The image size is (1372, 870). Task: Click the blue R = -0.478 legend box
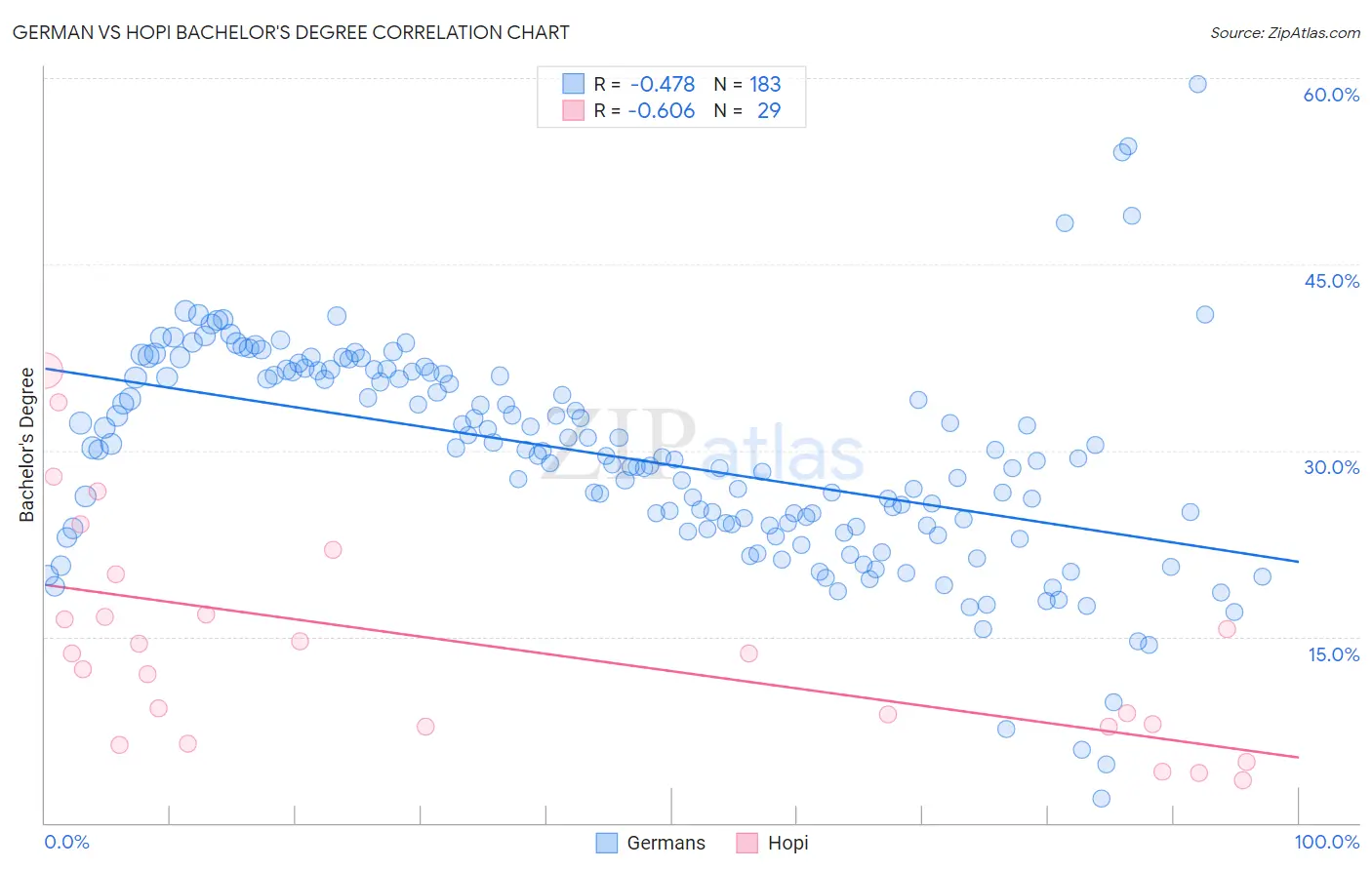click(573, 84)
